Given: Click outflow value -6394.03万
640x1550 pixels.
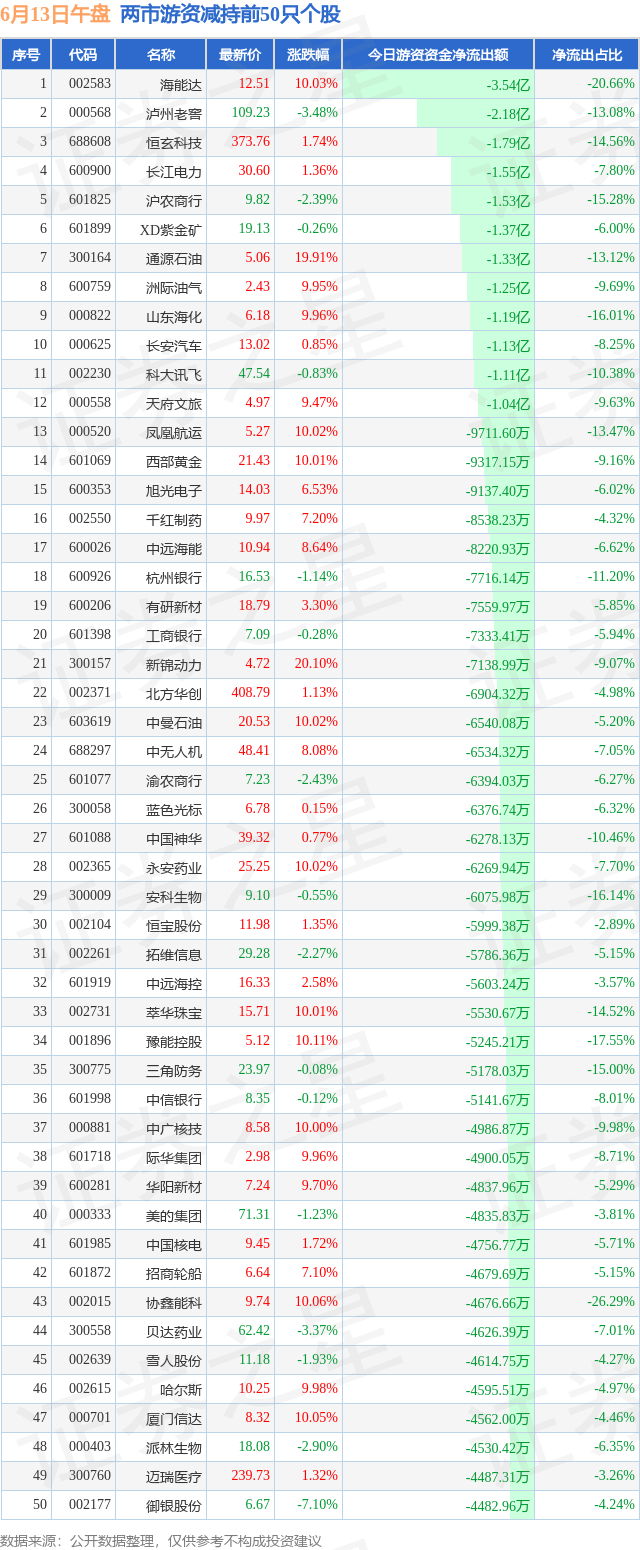Looking at the screenshot, I should [x=498, y=782].
